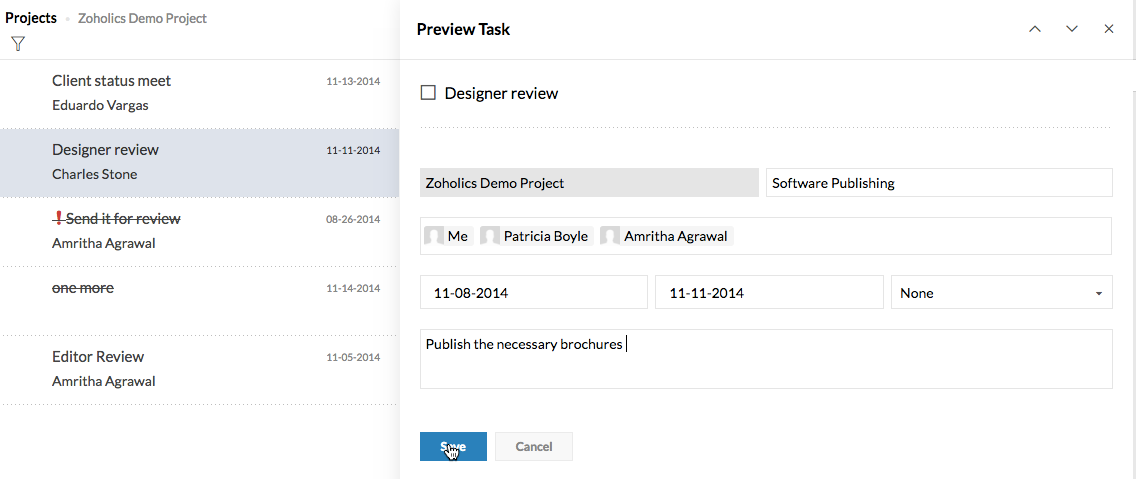This screenshot has height=479, width=1136.
Task: Select the Client status meet task
Action: point(111,81)
